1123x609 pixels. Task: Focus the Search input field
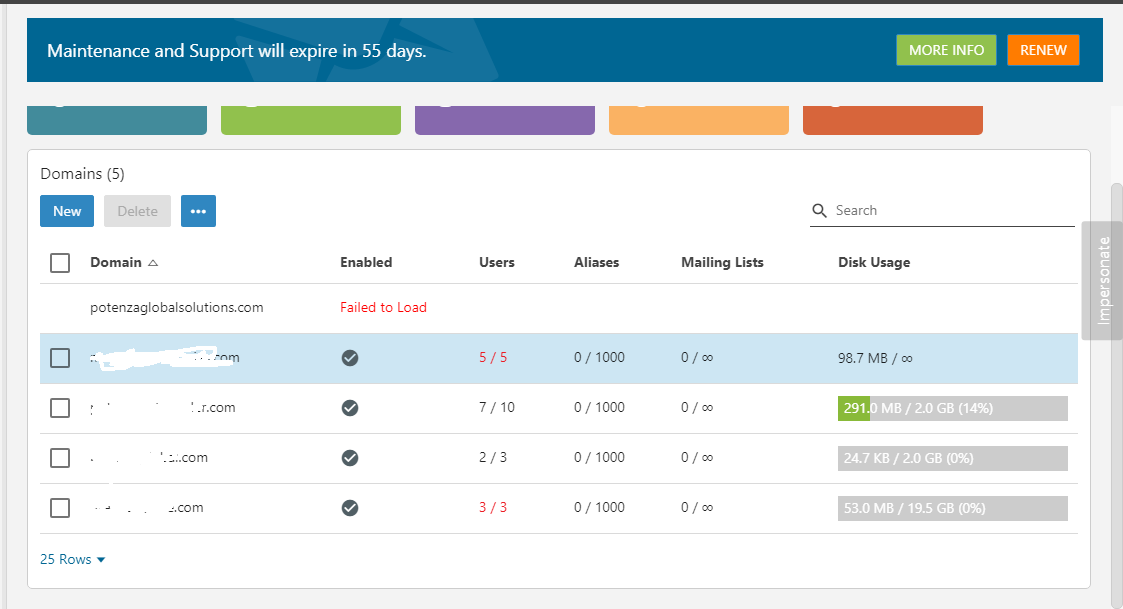[950, 211]
